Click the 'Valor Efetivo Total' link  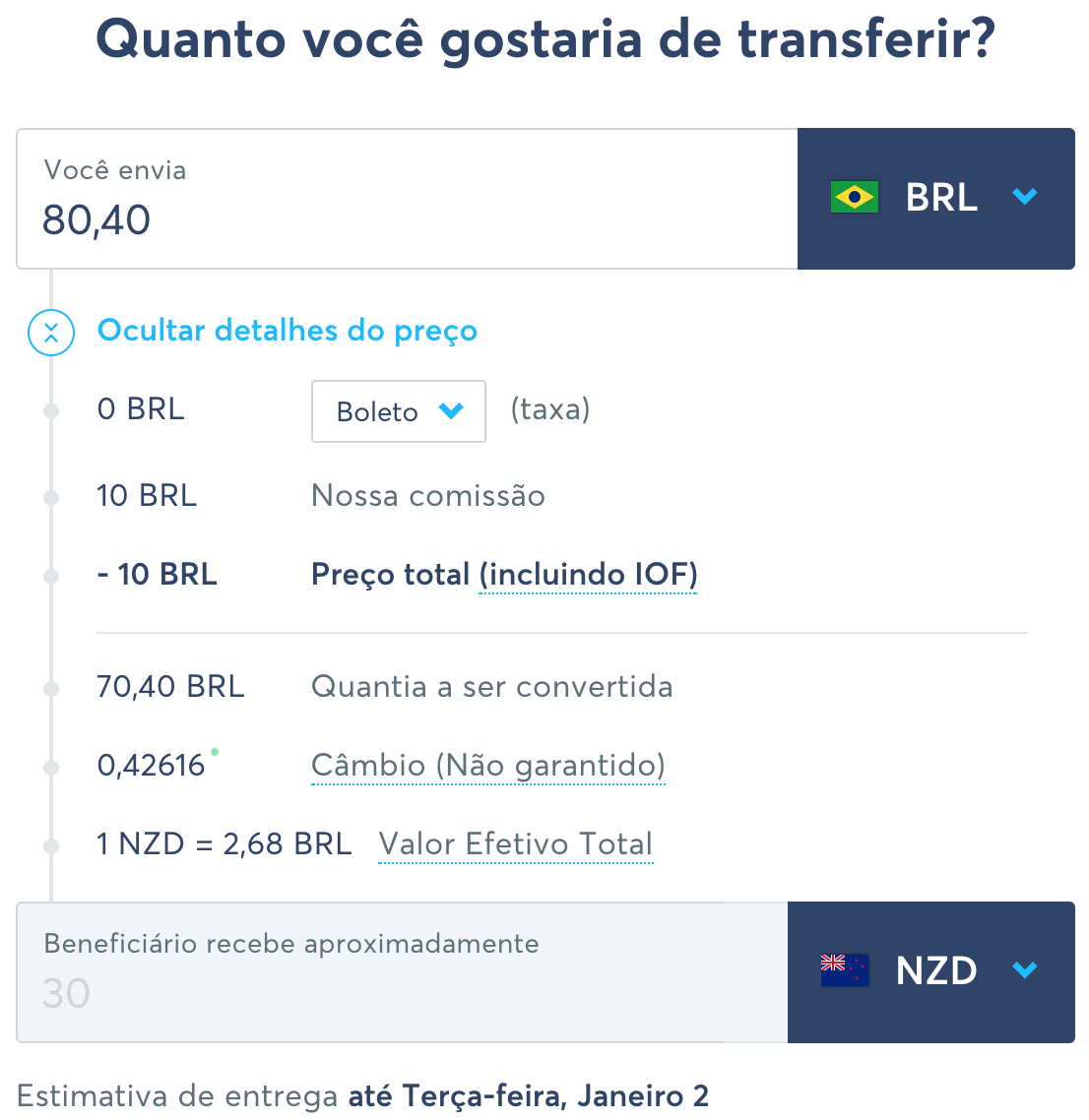pyautogui.click(x=516, y=844)
